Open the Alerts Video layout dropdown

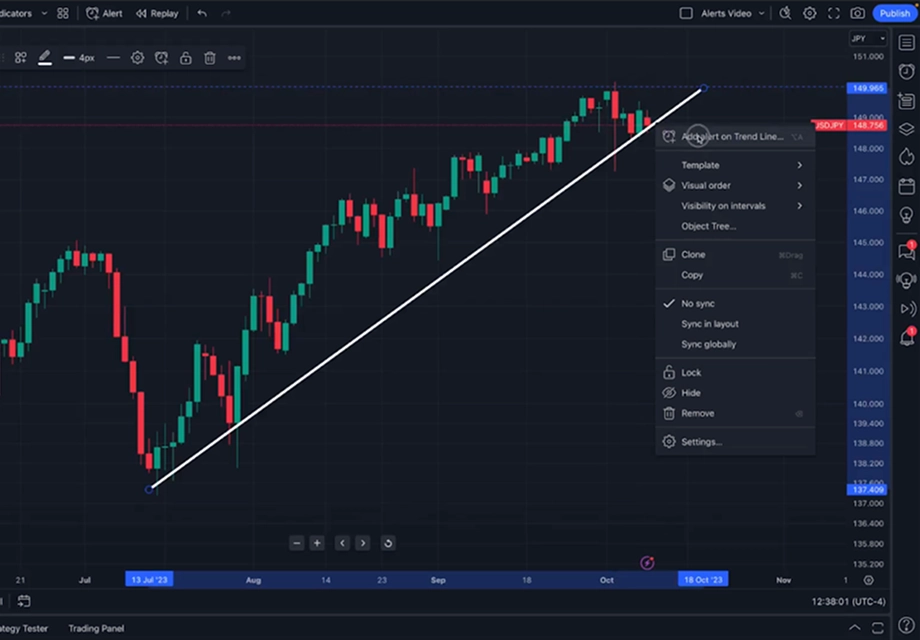click(733, 13)
